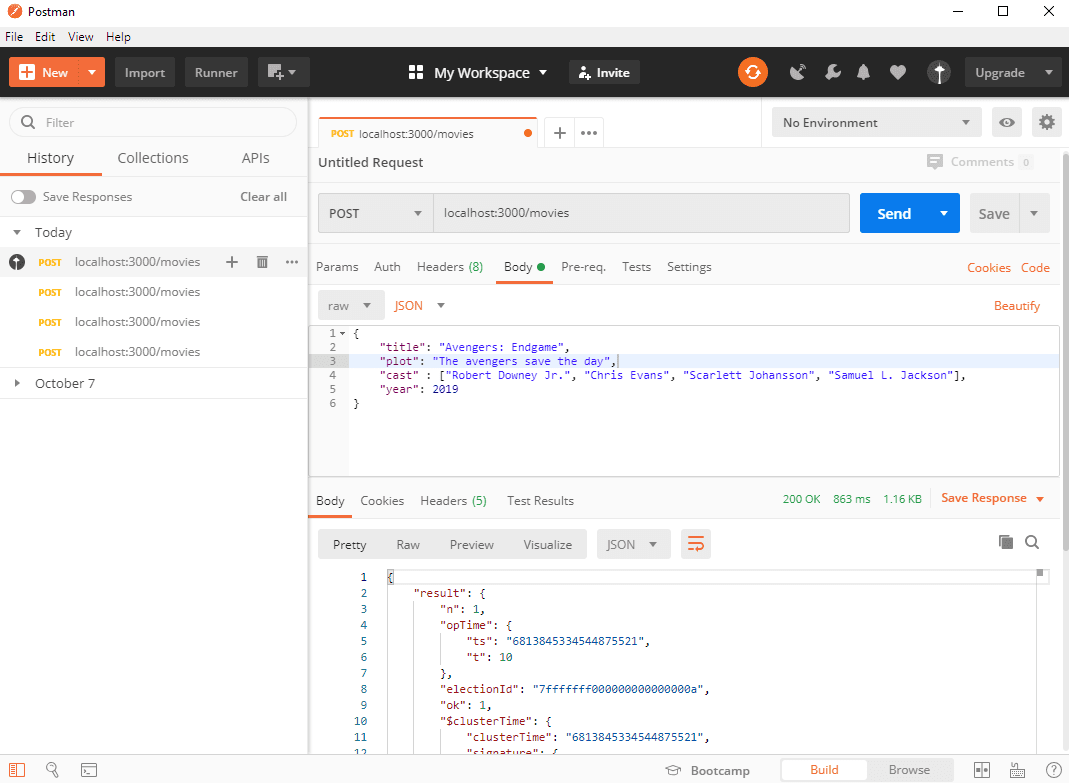Open the settings wrench icon
This screenshot has height=783, width=1069.
coord(832,72)
